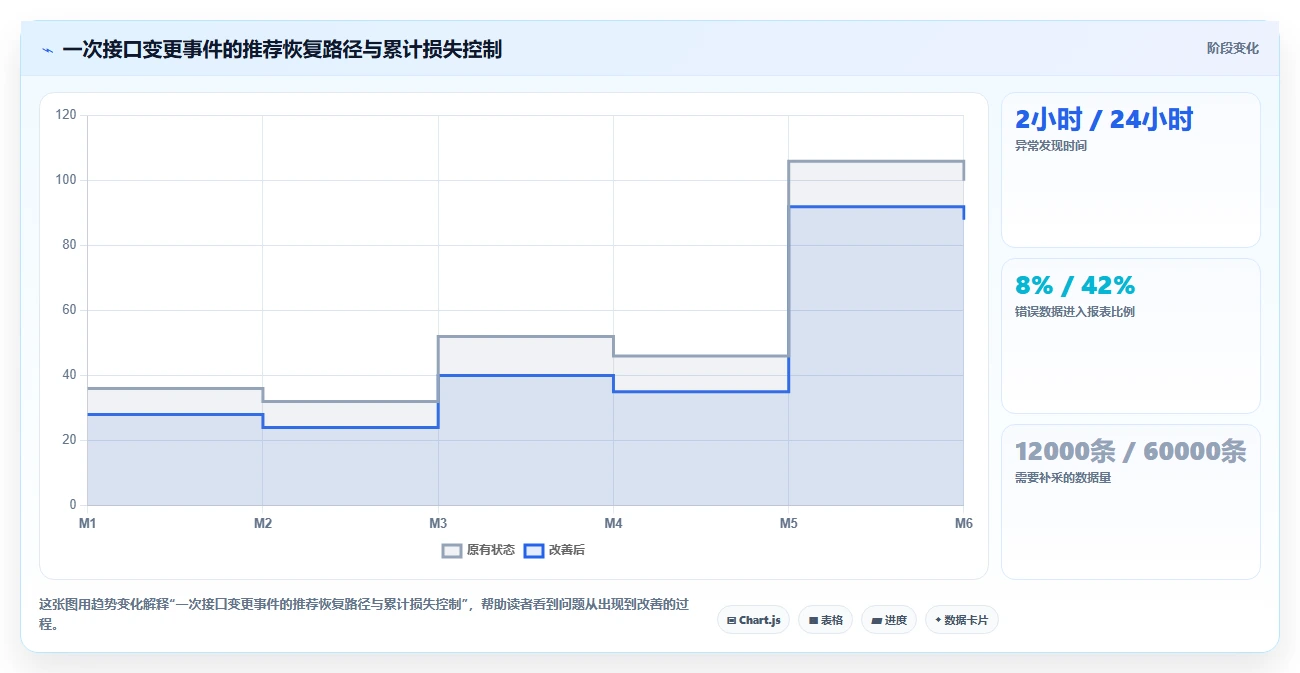Click the 120 y-axis tick label
1300x673 pixels.
pyautogui.click(x=66, y=115)
